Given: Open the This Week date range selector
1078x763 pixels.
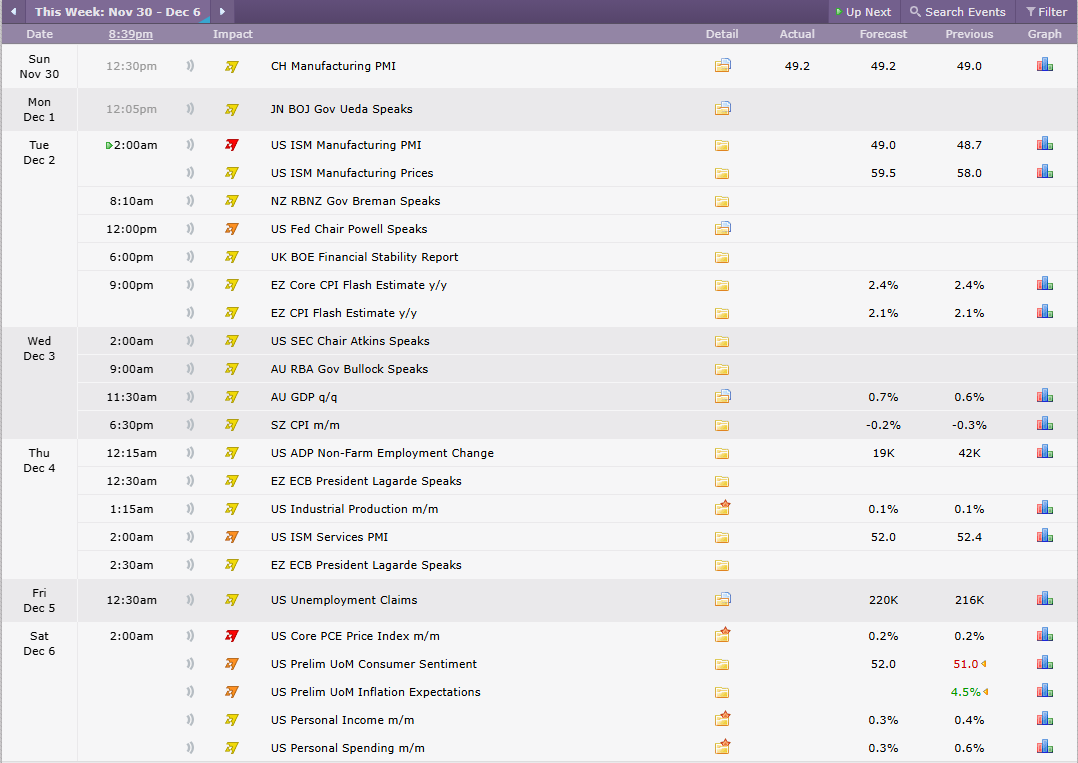Looking at the screenshot, I should [x=118, y=12].
